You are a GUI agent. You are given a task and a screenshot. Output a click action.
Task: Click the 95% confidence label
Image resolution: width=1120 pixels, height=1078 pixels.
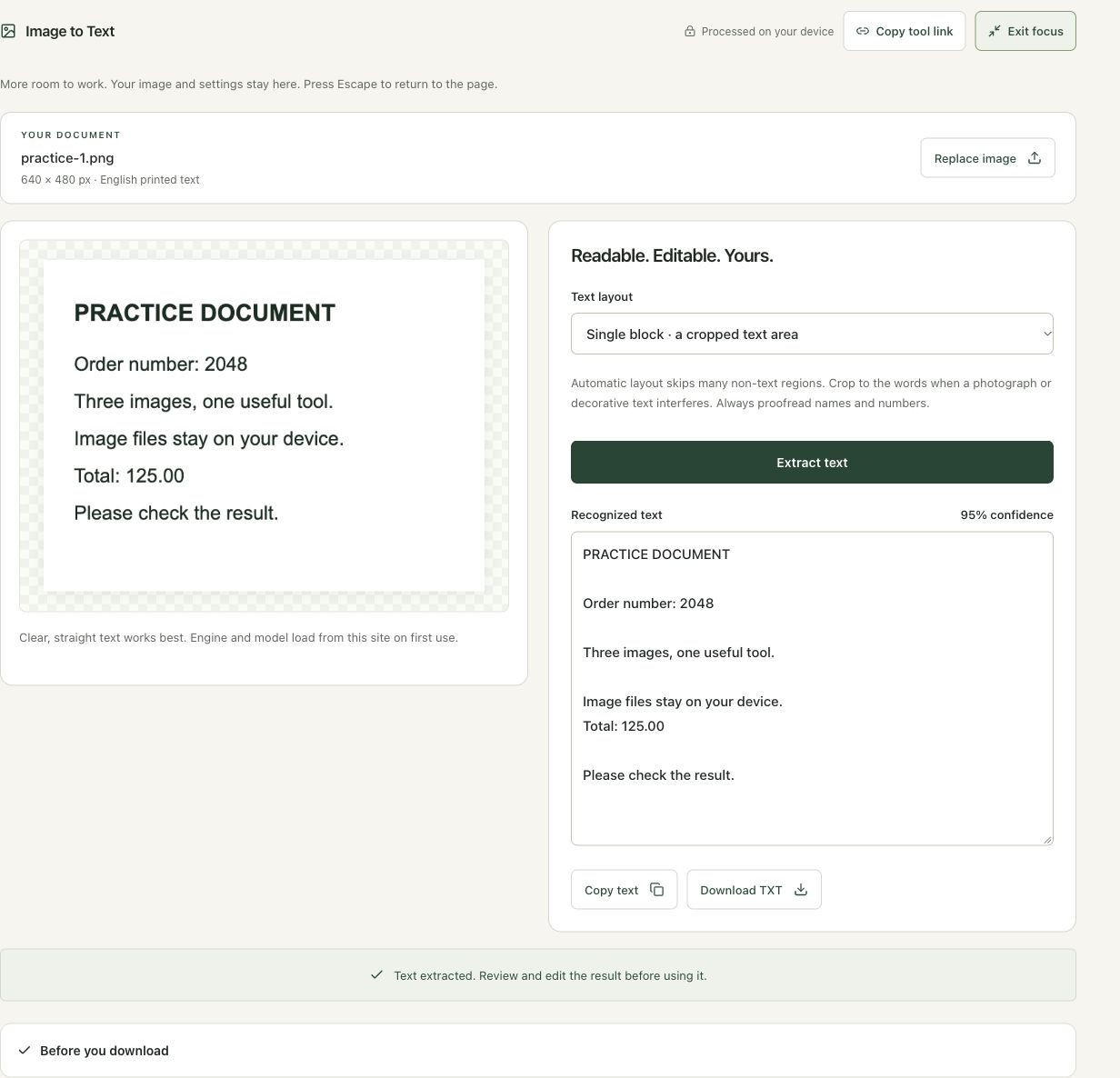click(x=1006, y=514)
